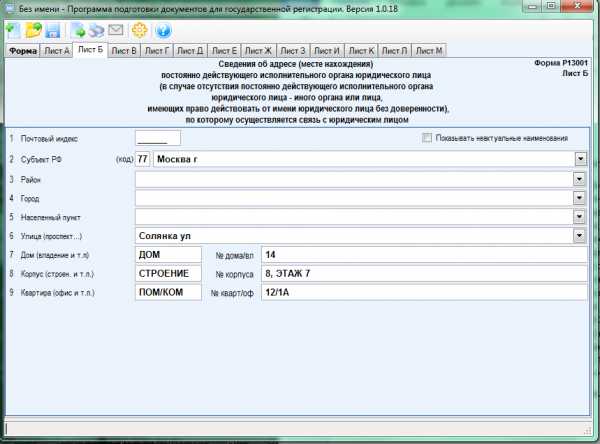
Task: Open the Лист В tab
Action: point(124,51)
